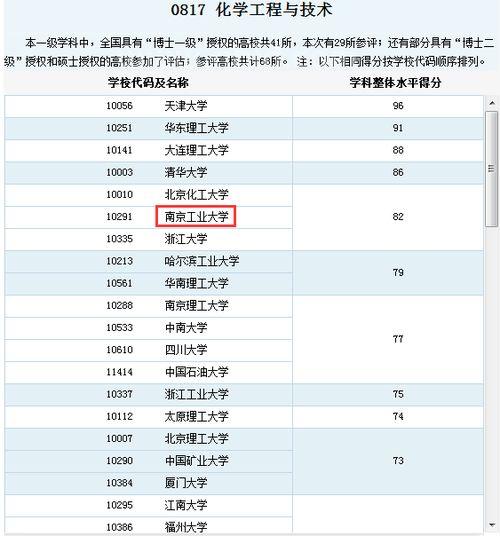Click the merged score 77 cell
The width and height of the screenshot is (500, 536).
pyautogui.click(x=388, y=339)
